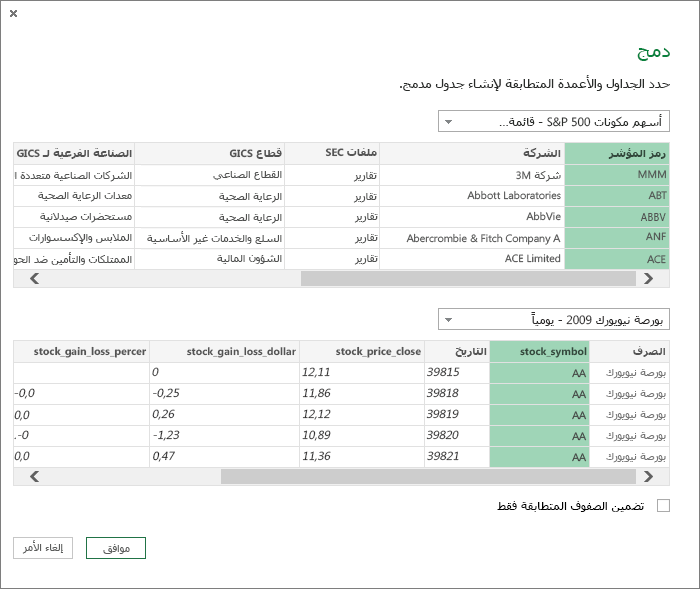Viewport: 700px width, 589px height.
Task: Select the رمز المؤشر column header
Action: click(x=617, y=154)
